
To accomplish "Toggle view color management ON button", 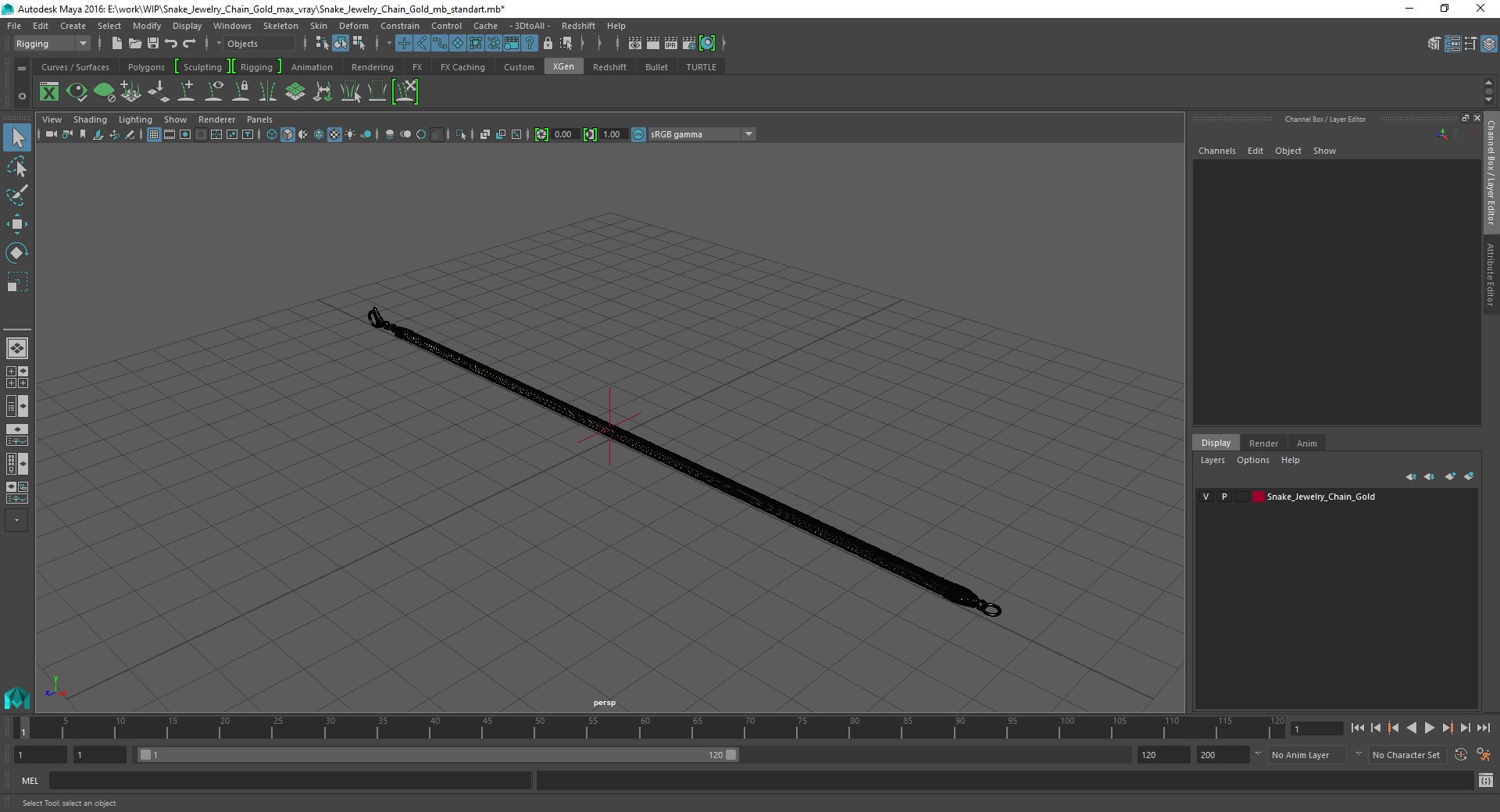I will pyautogui.click(x=638, y=134).
